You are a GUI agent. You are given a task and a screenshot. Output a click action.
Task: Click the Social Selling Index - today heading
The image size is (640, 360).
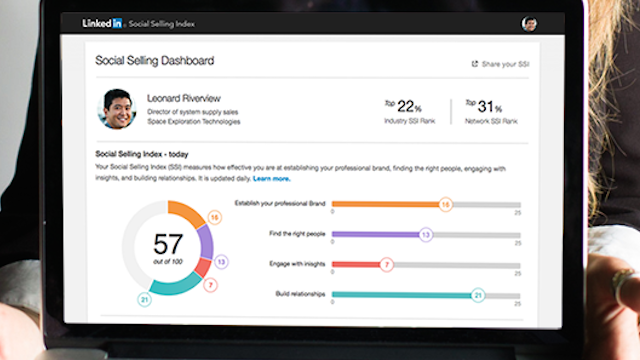click(x=142, y=154)
